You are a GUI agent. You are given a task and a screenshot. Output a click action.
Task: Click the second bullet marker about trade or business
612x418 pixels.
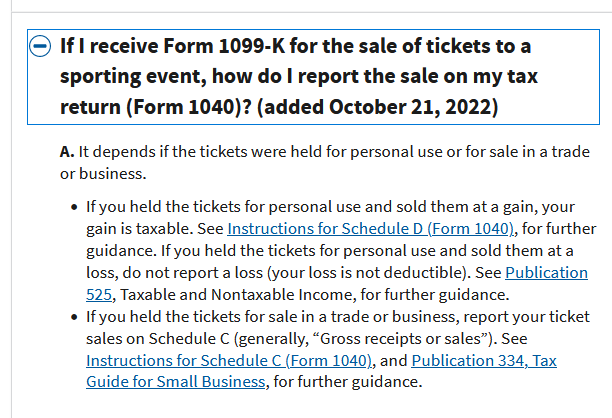tap(75, 317)
